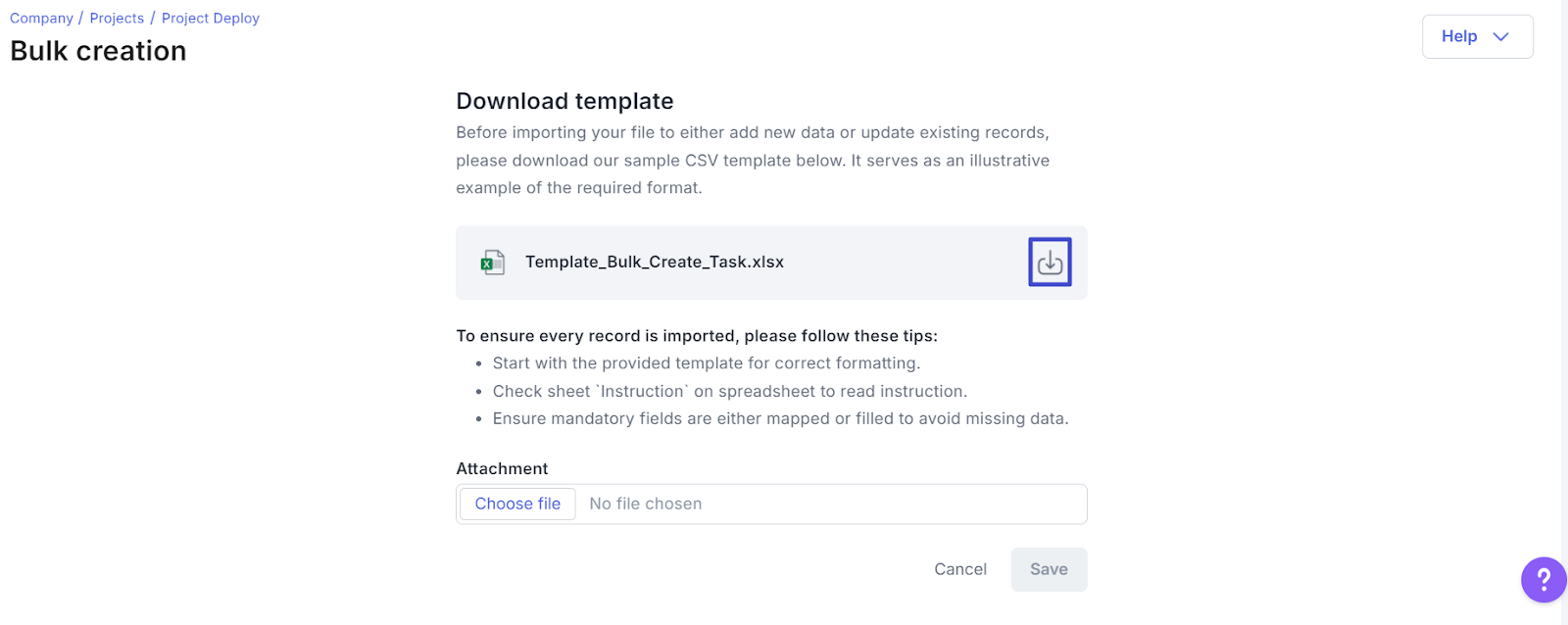1568x625 pixels.
Task: Open the Help menu button label
Action: click(1458, 36)
